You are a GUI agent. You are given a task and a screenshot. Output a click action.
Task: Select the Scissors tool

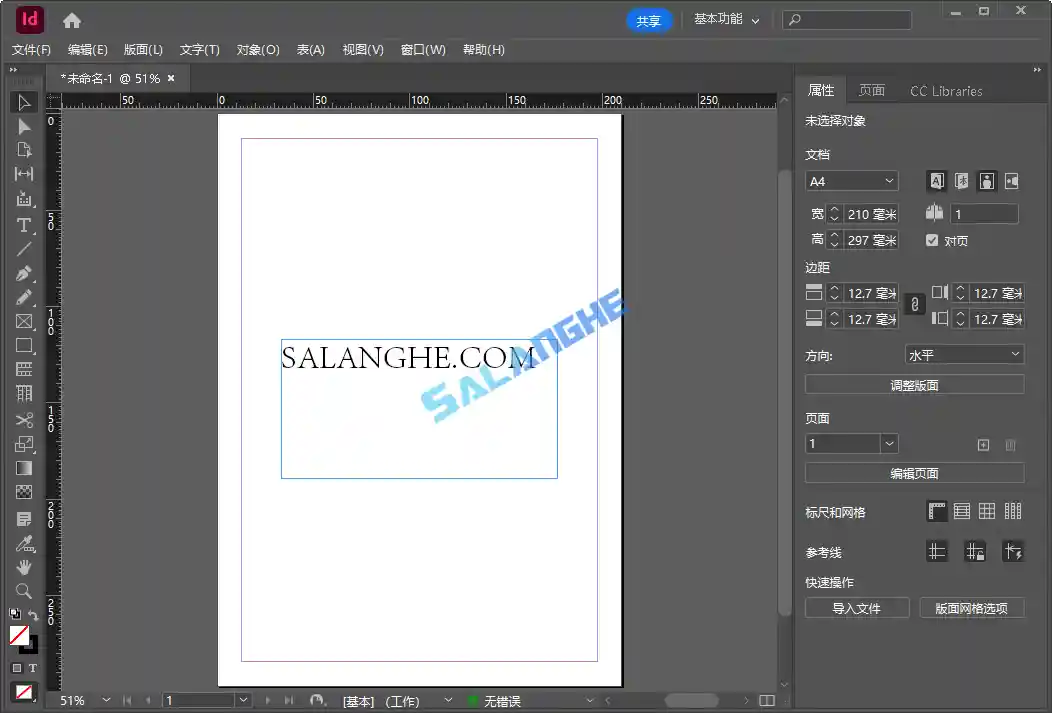point(24,420)
